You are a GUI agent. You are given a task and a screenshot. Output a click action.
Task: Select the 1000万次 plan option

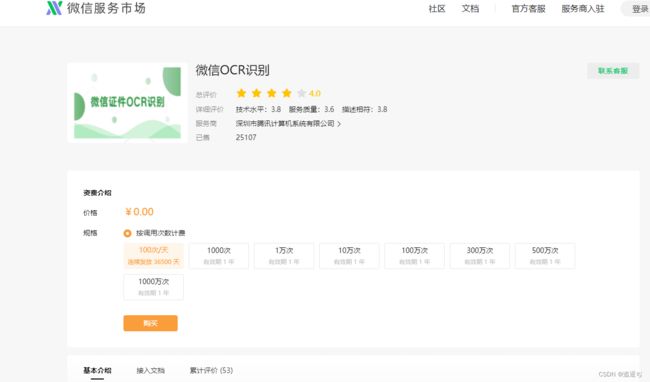coord(153,287)
